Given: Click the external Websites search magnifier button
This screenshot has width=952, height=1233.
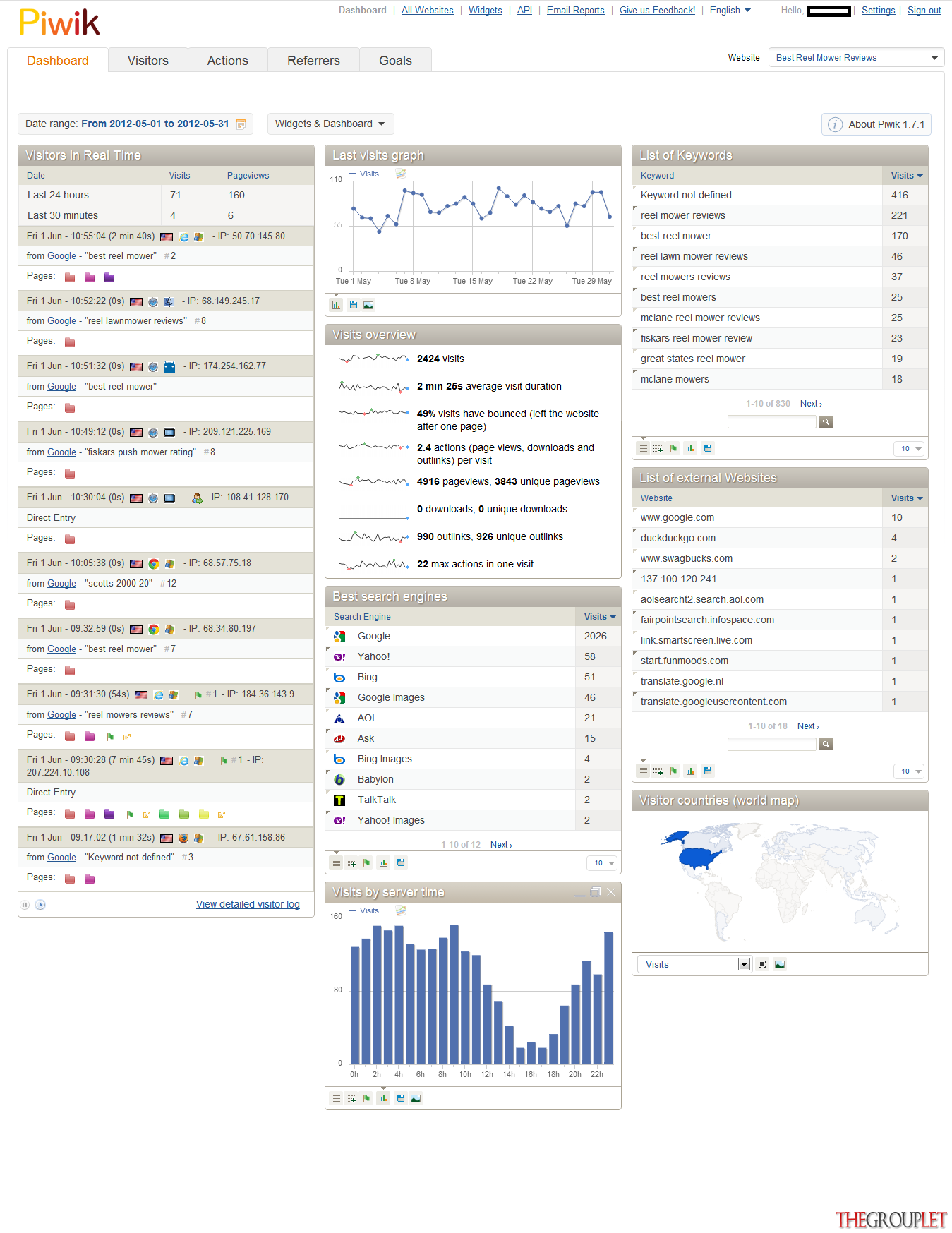Looking at the screenshot, I should (x=826, y=745).
